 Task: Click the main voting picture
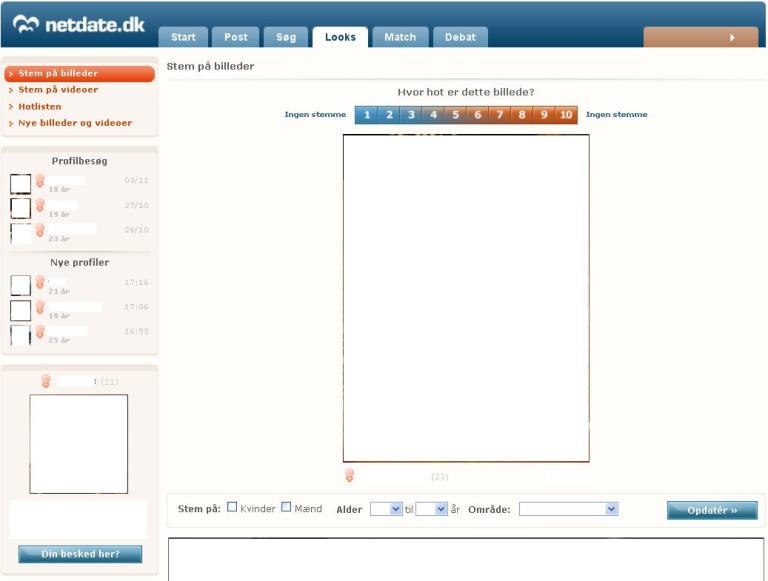click(x=466, y=298)
